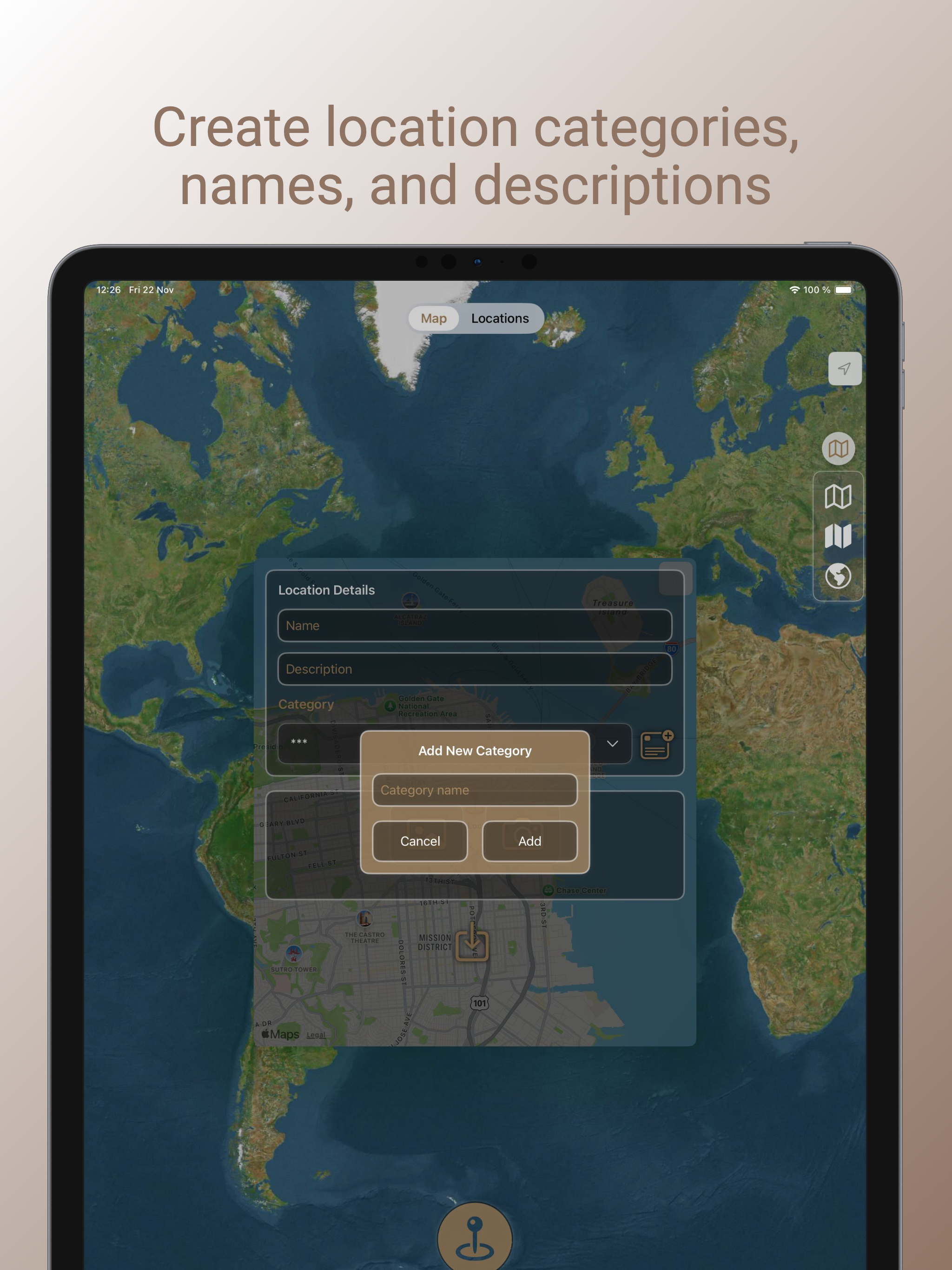The width and height of the screenshot is (952, 1270).
Task: Click the Category name input field
Action: pyautogui.click(x=475, y=790)
